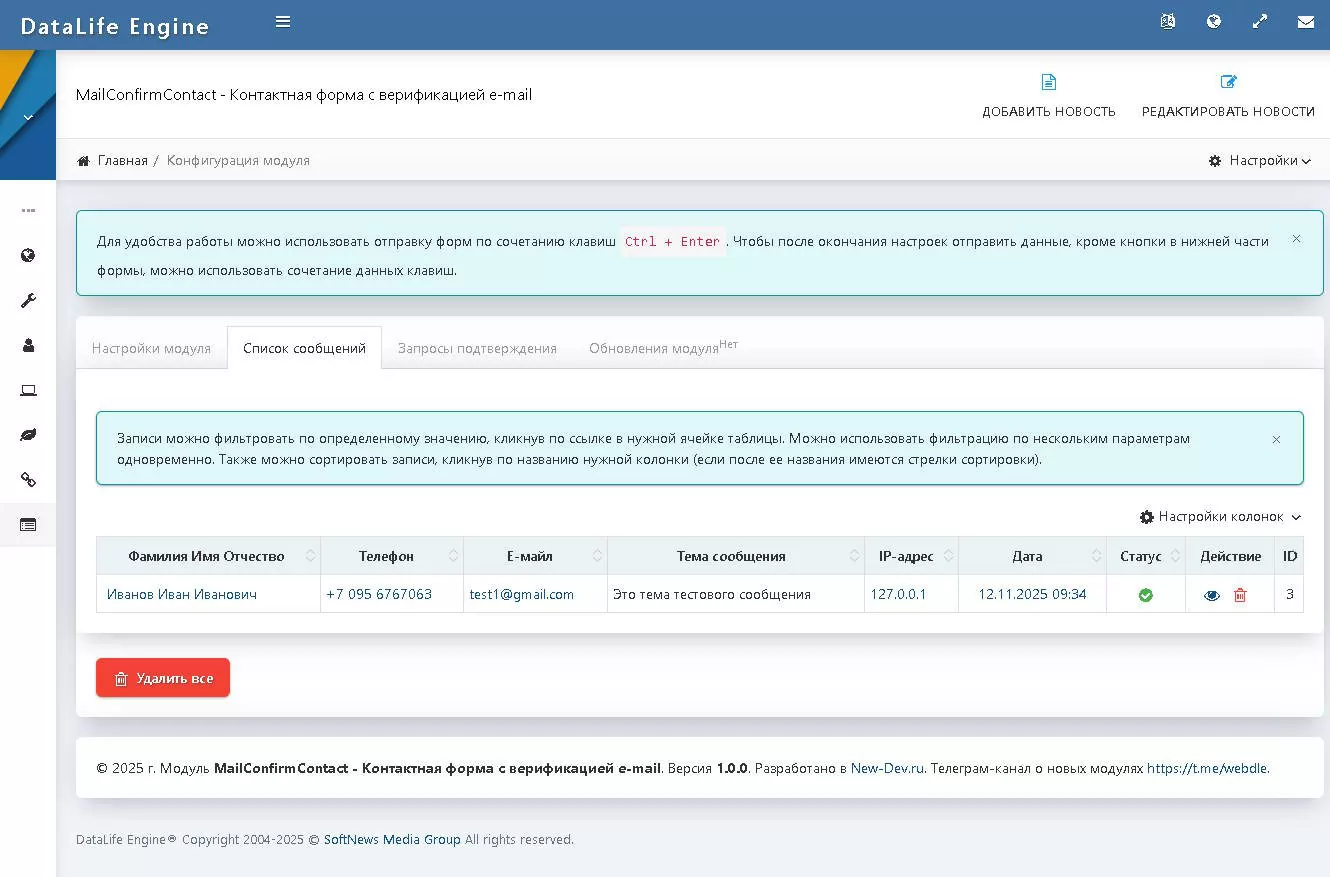Click the wrench icon in left sidebar
Image resolution: width=1330 pixels, height=877 pixels.
click(x=28, y=300)
